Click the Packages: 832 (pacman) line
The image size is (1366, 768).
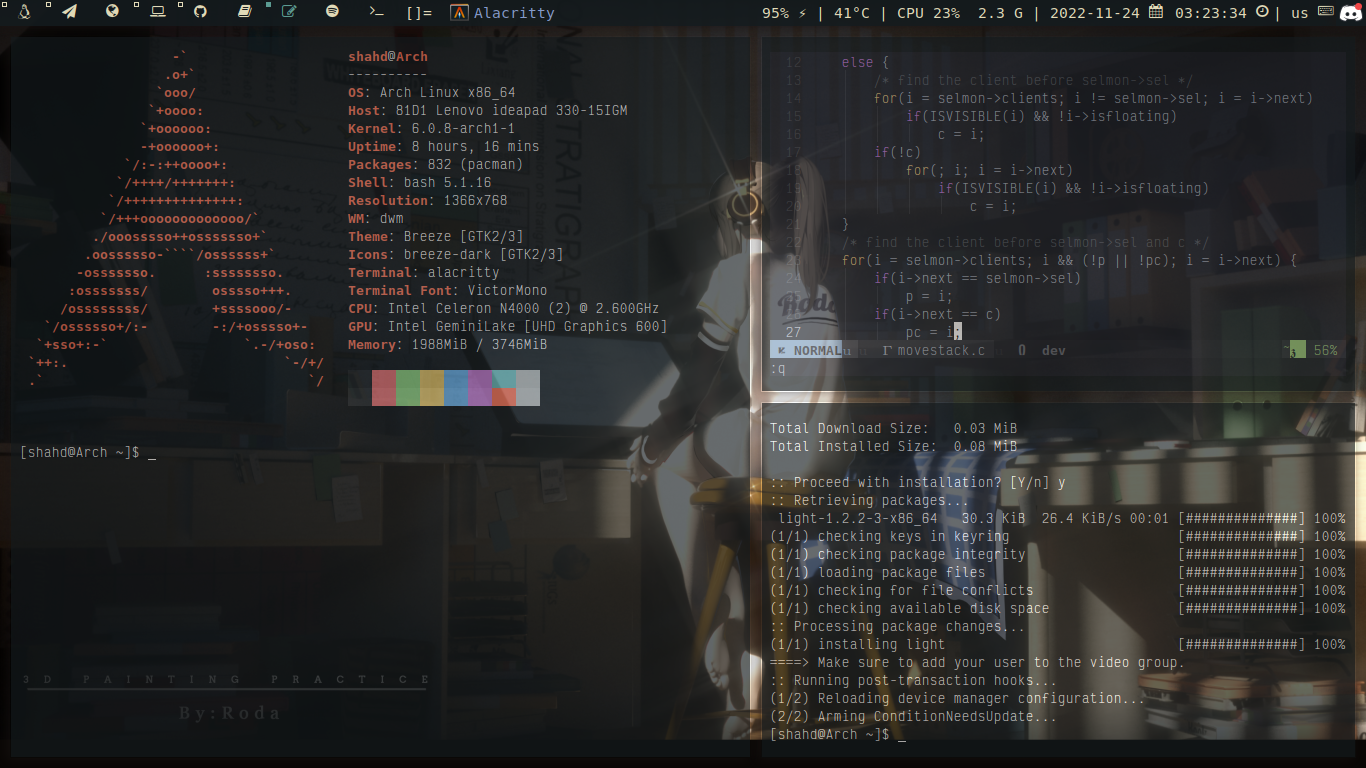(x=436, y=164)
